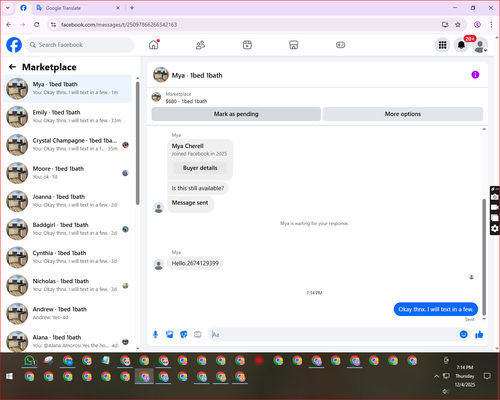Open Crystal Champagne conversation
Image resolution: width=500 pixels, height=400 pixels.
(68, 145)
